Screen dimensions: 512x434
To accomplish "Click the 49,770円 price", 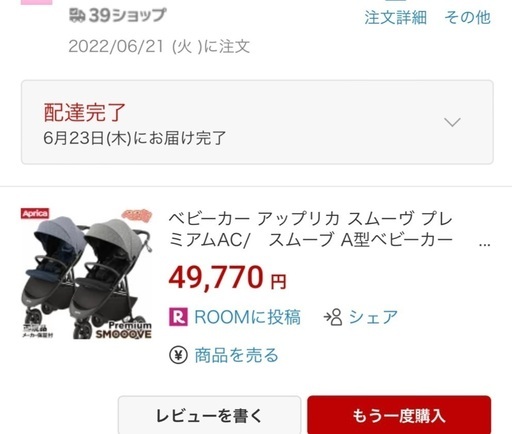I will (227, 277).
